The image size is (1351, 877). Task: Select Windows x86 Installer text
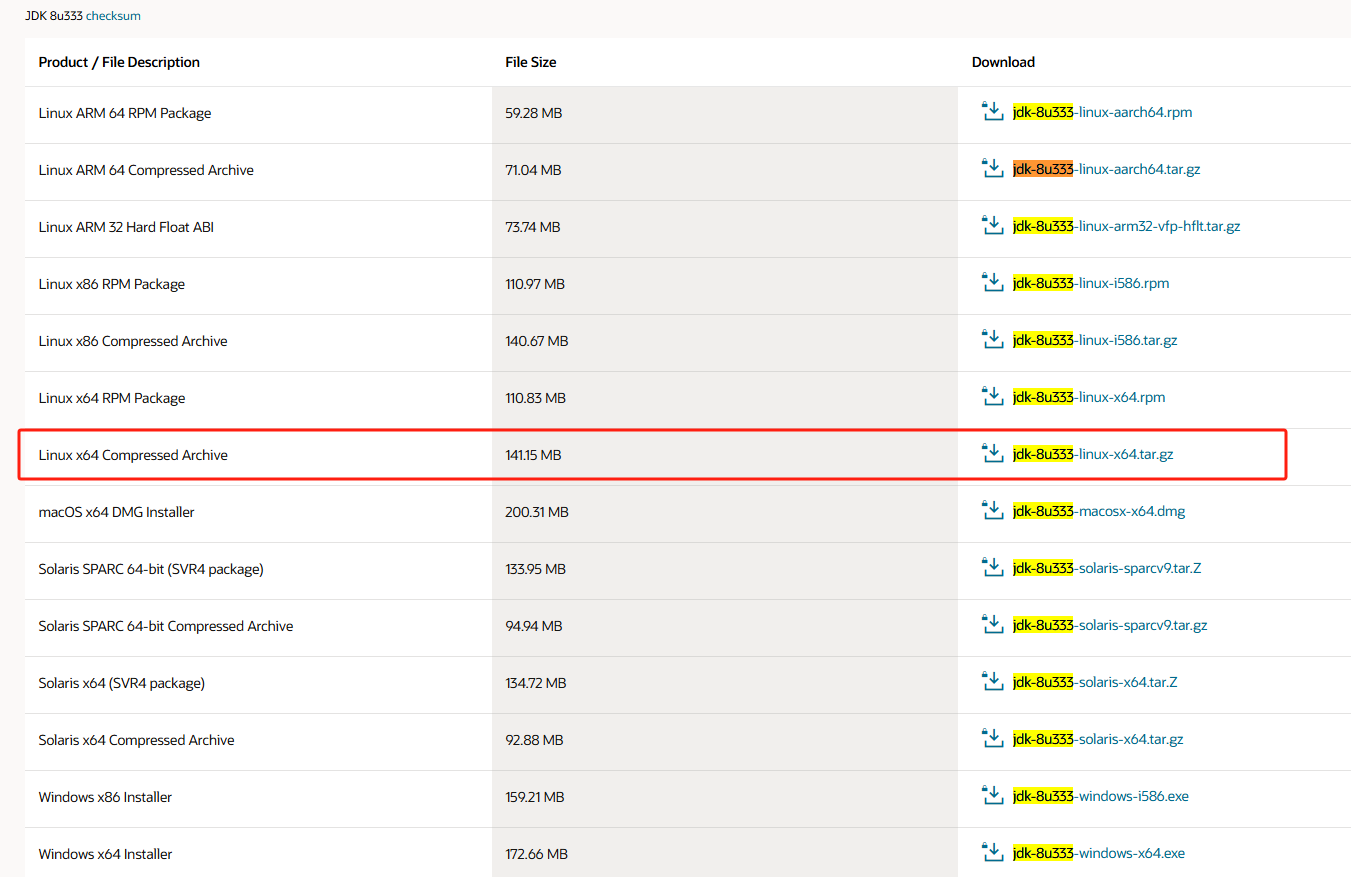[x=105, y=797]
